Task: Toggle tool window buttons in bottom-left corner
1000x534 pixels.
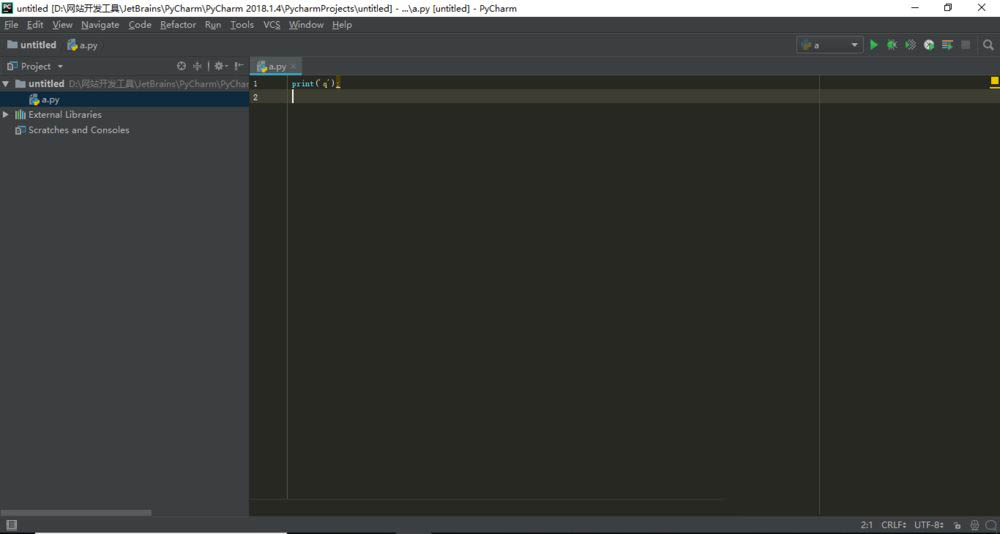Action: tap(10, 525)
